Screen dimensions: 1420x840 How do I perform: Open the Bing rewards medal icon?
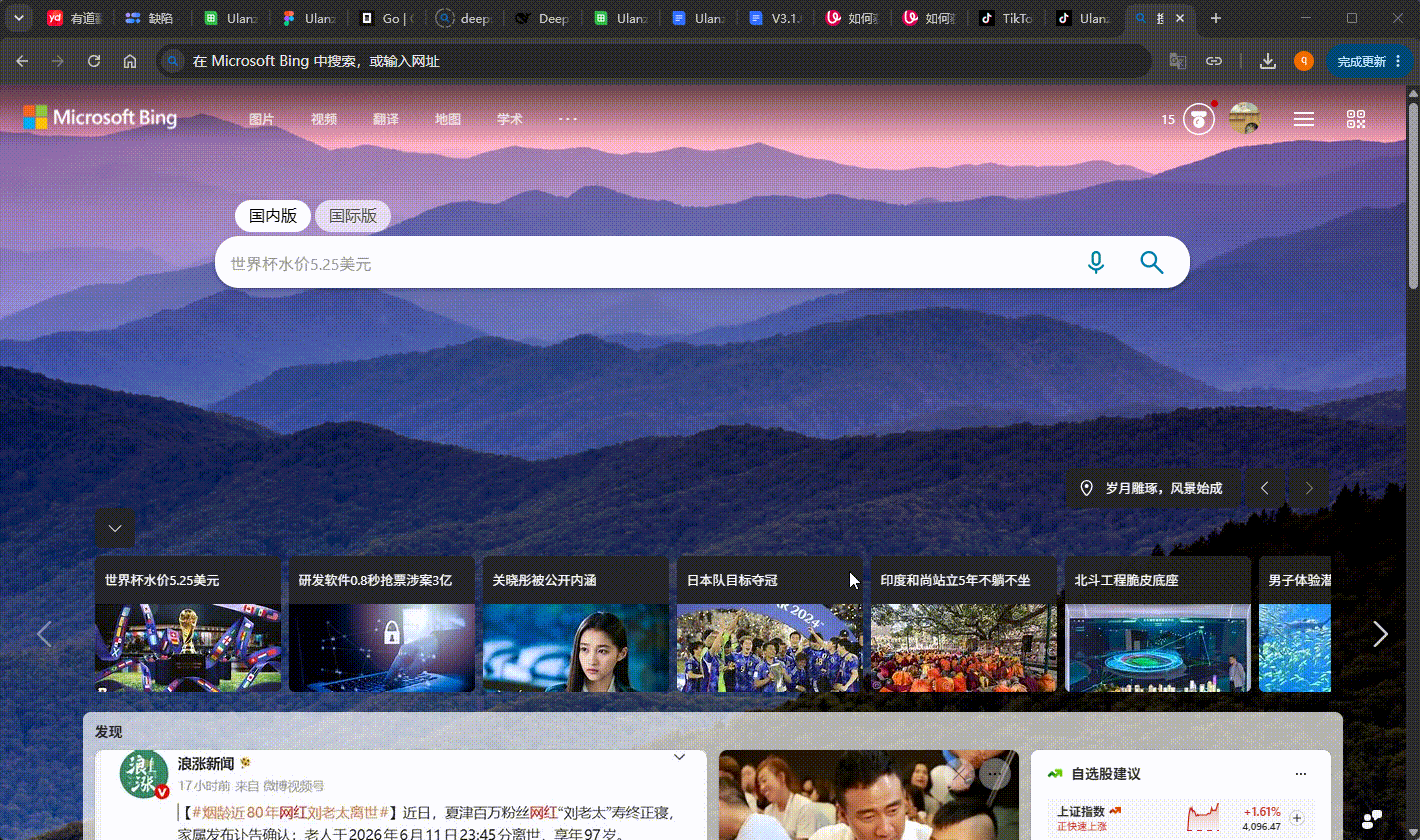point(1199,119)
